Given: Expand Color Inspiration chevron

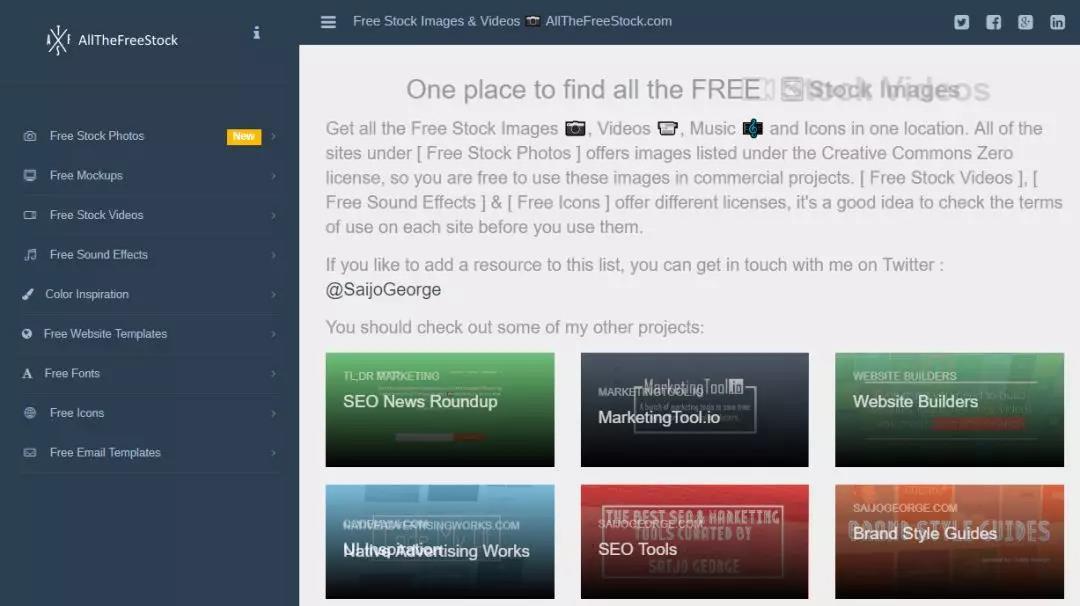Looking at the screenshot, I should (273, 295).
